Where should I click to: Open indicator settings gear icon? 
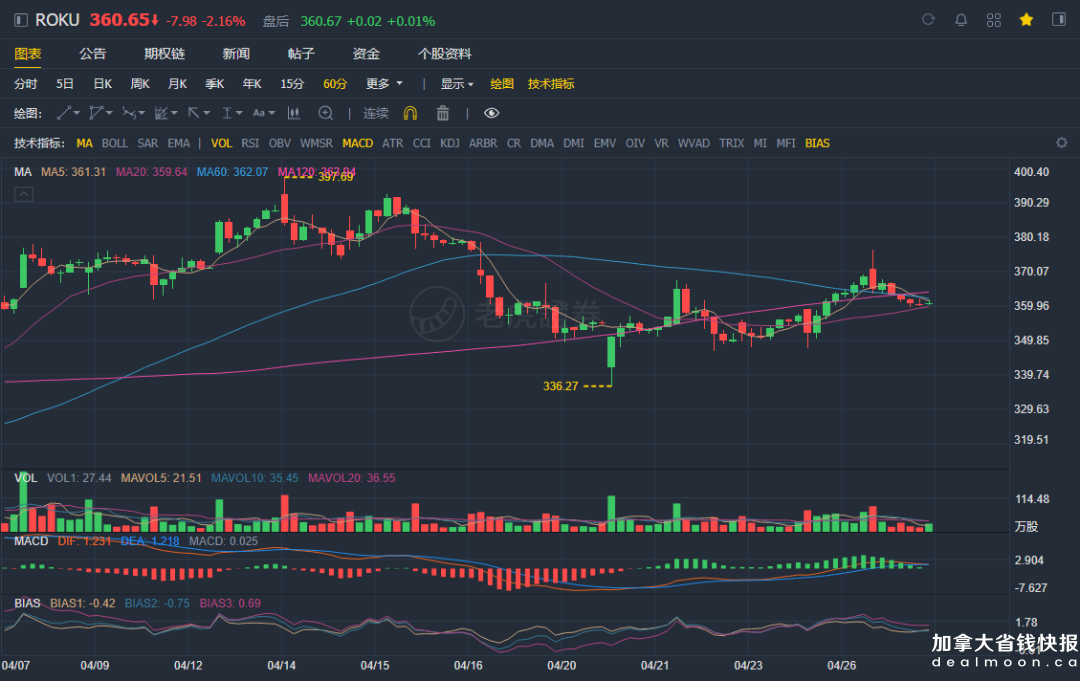[1062, 143]
